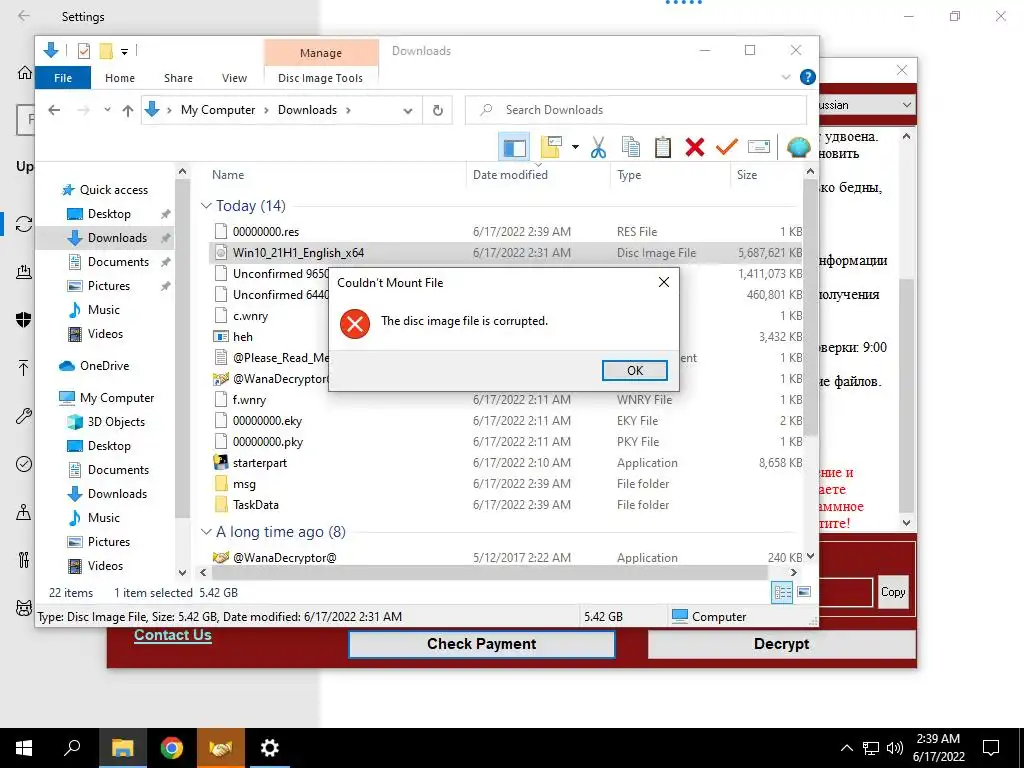Switch to large icons view in status bar

coord(804,592)
